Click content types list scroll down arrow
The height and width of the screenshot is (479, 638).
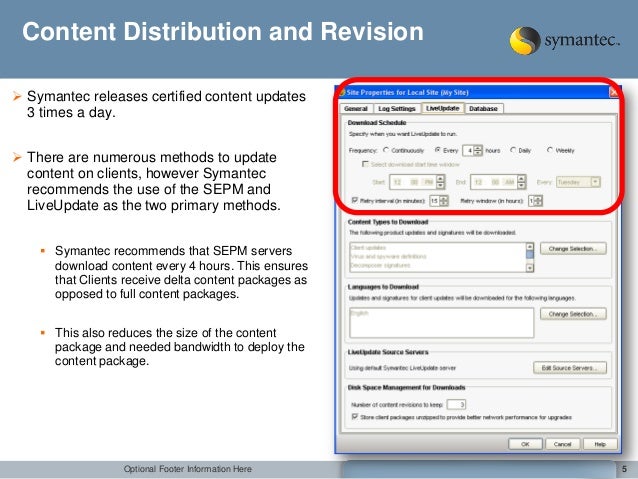coord(530,268)
